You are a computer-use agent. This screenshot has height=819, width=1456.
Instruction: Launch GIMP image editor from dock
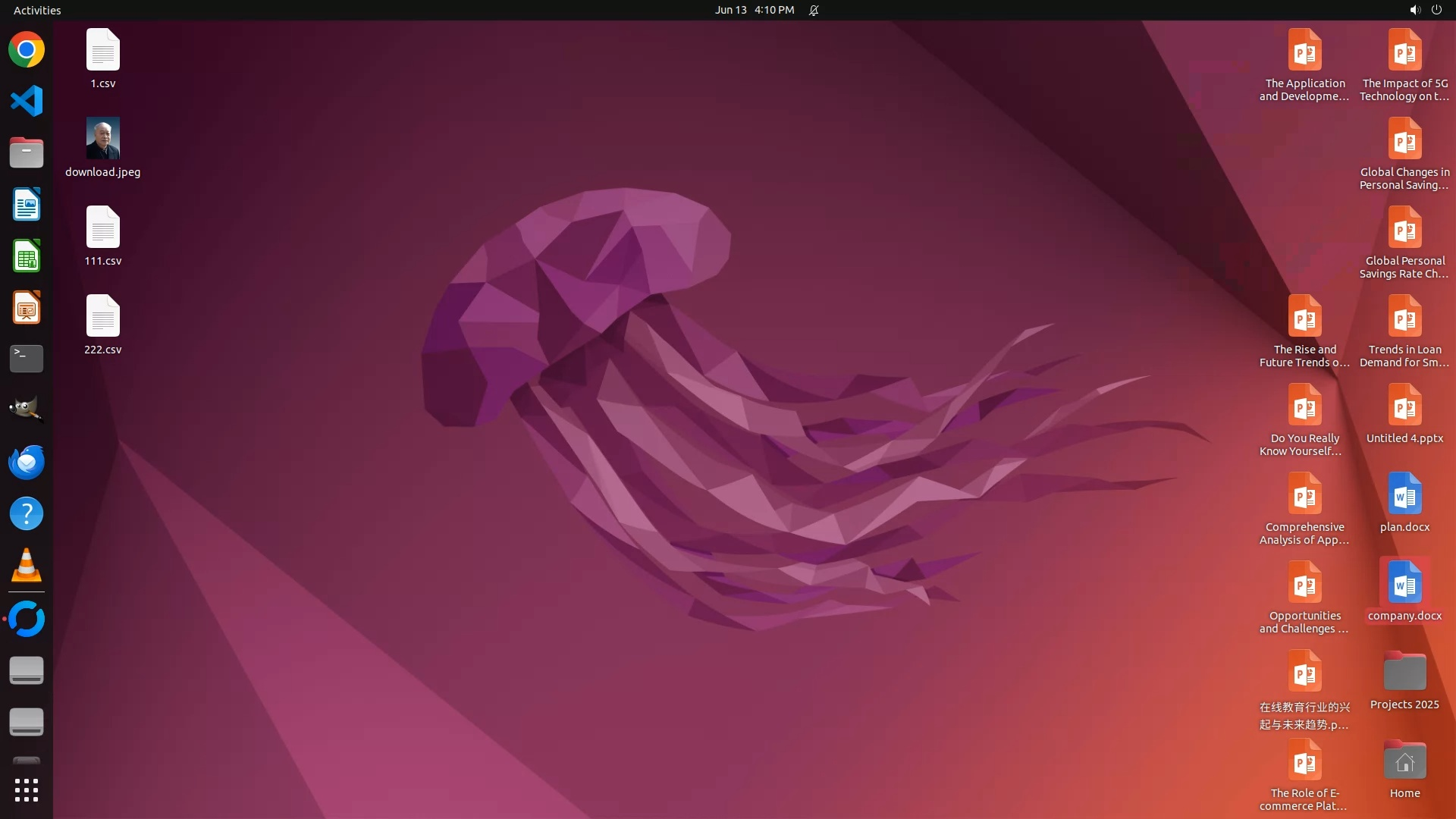[x=27, y=409]
